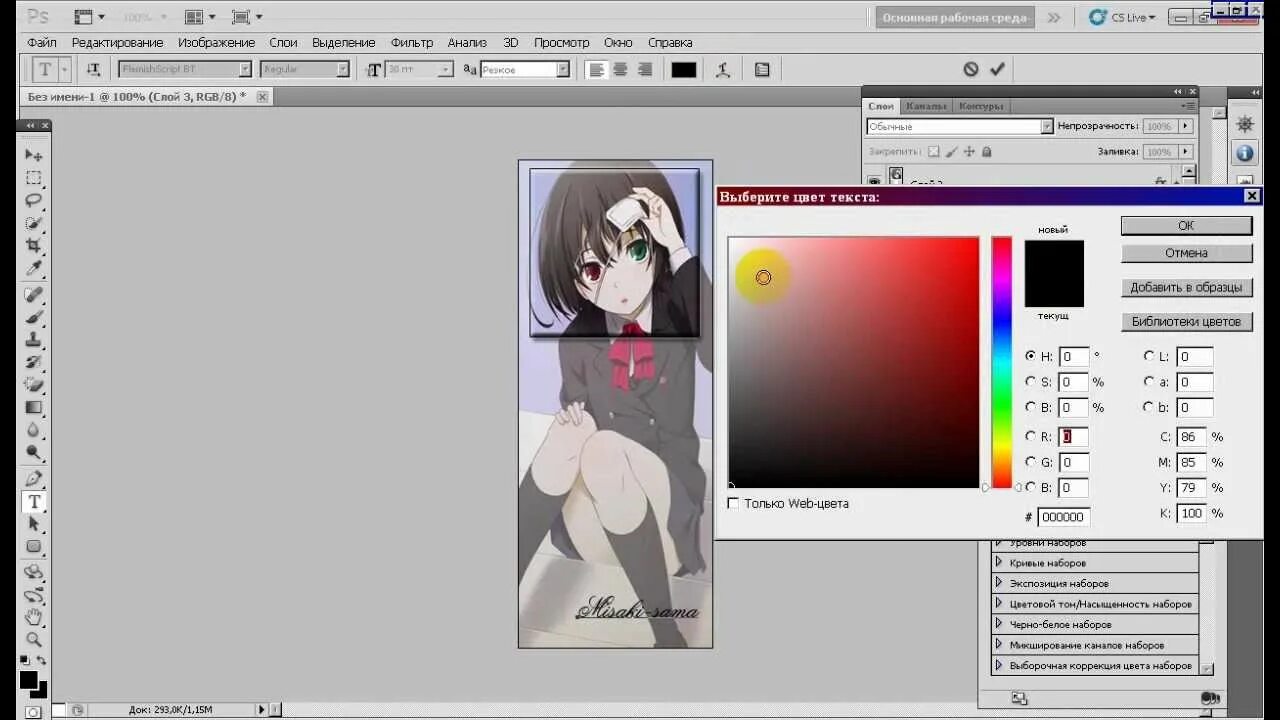This screenshot has height=720, width=1280.
Task: Open the Info panel icon
Action: pos(1245,153)
